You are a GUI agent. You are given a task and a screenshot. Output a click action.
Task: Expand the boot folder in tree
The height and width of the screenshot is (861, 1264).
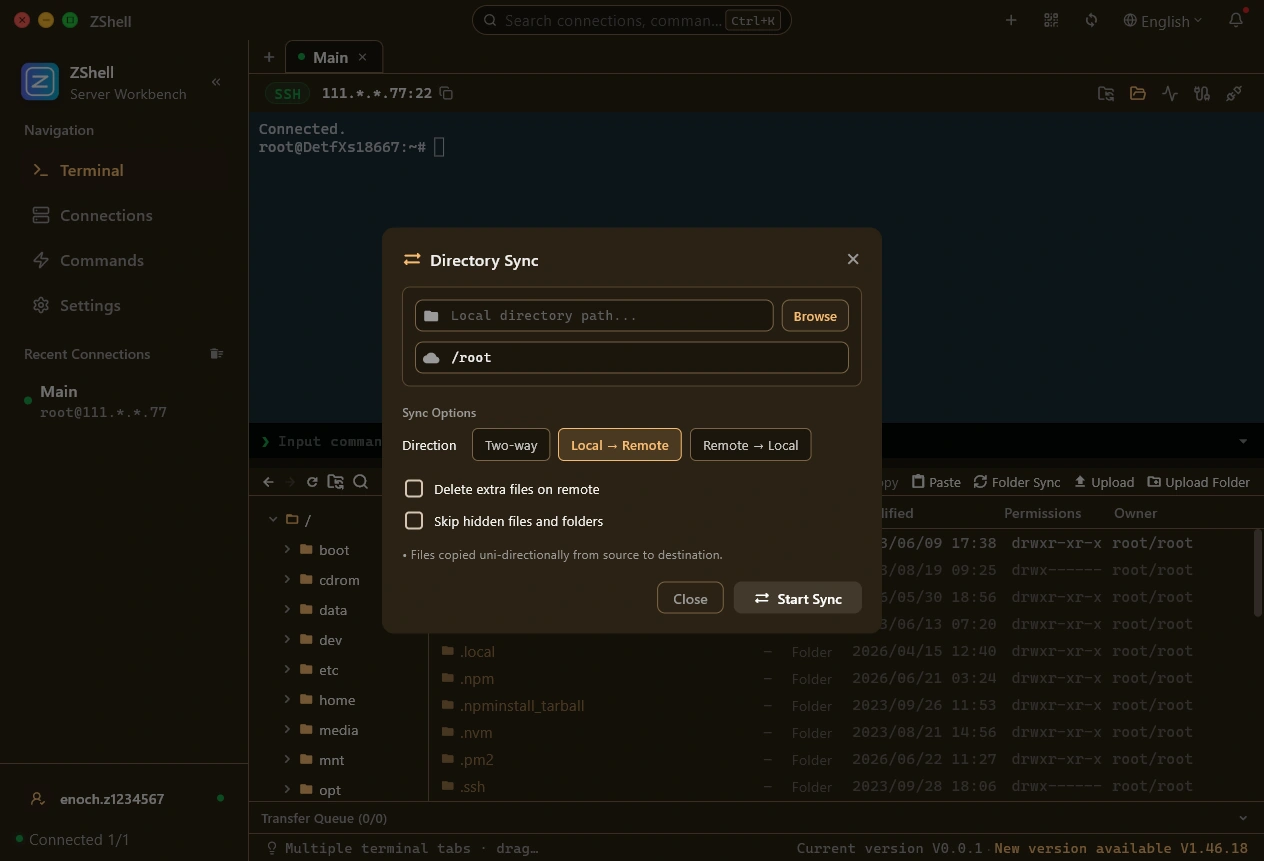[287, 549]
